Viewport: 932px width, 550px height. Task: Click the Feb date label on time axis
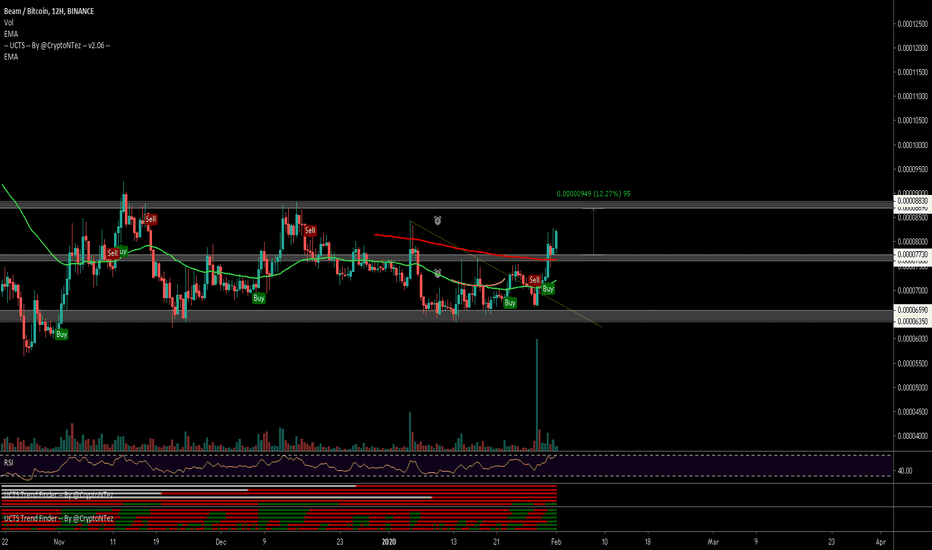pos(556,542)
